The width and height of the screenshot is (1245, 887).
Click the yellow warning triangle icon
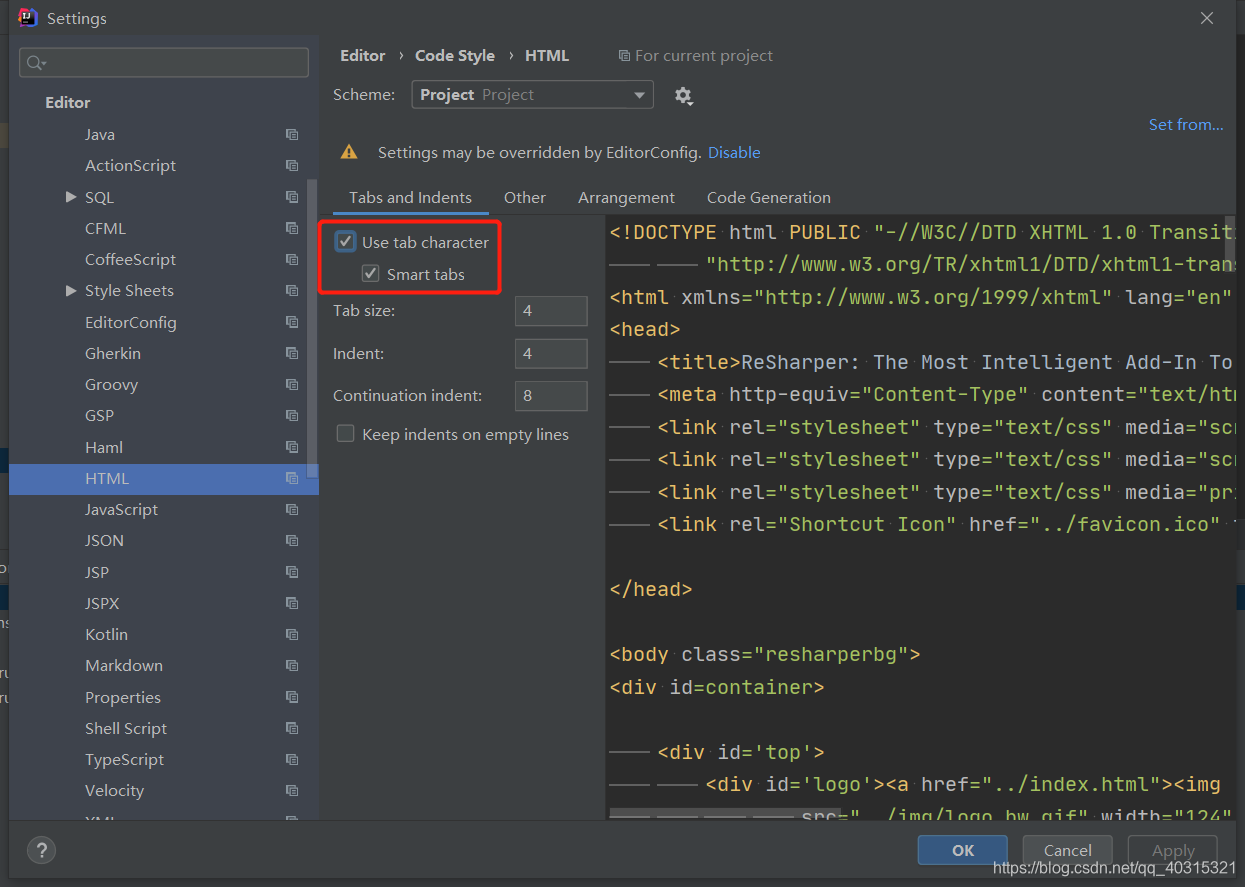(x=349, y=152)
